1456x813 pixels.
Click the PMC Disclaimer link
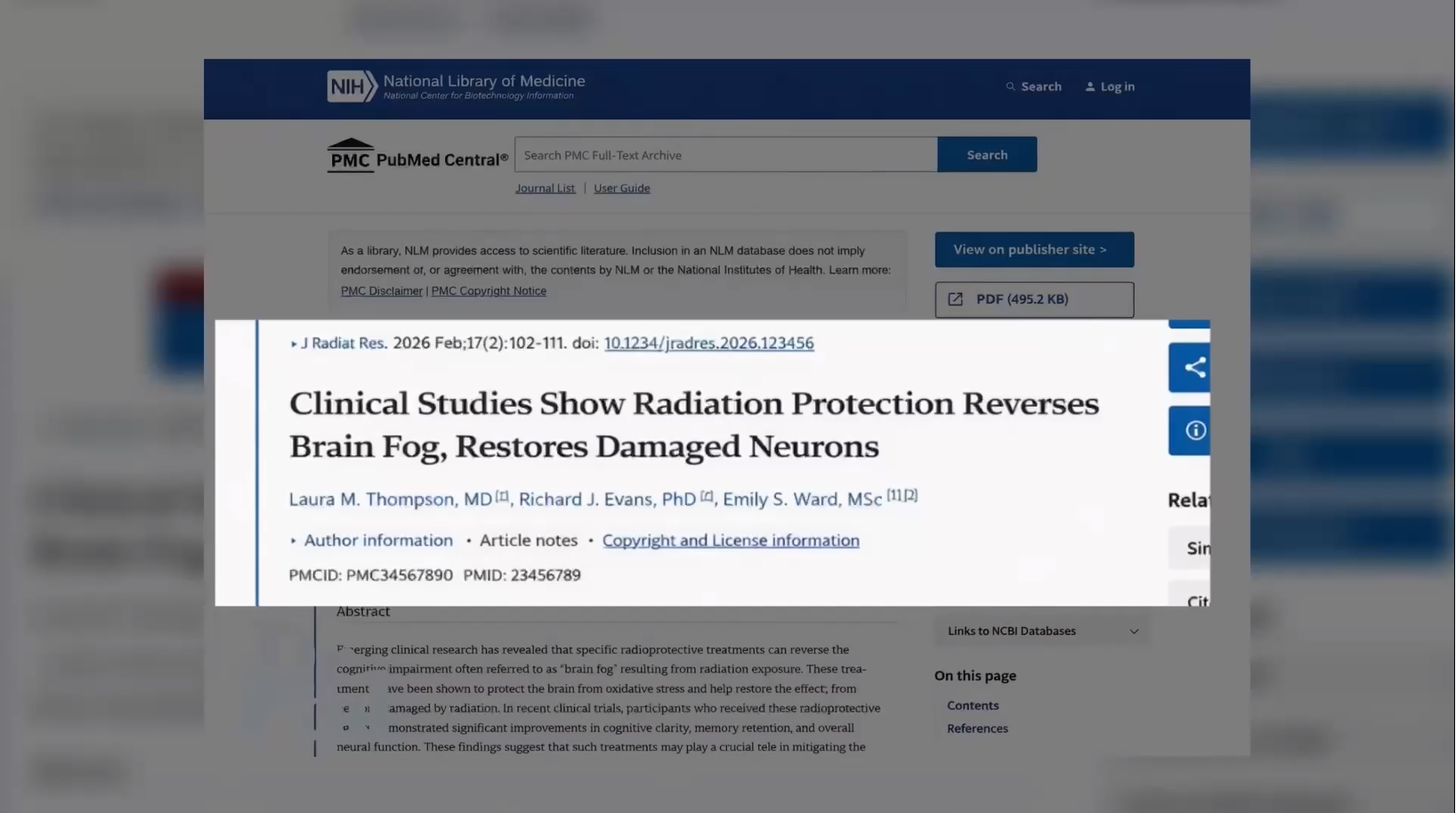[x=381, y=291]
